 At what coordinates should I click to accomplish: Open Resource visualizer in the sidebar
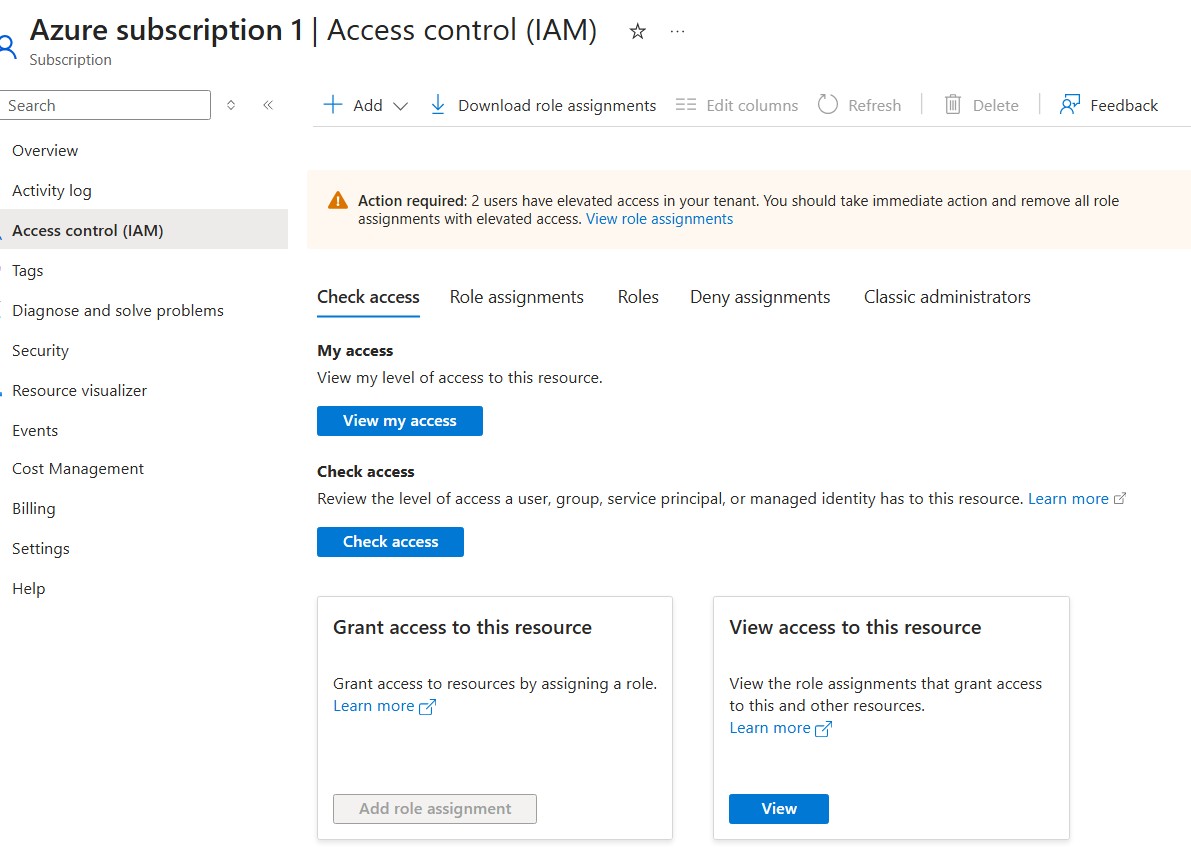(80, 391)
